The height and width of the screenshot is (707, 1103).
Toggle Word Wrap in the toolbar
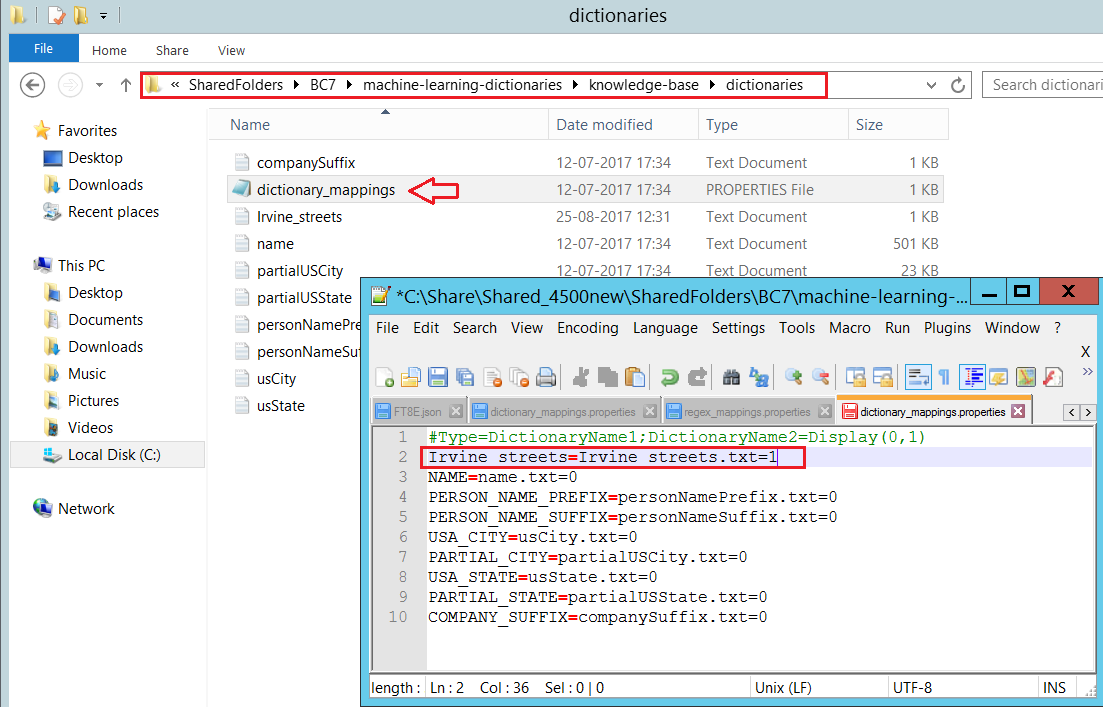(917, 378)
